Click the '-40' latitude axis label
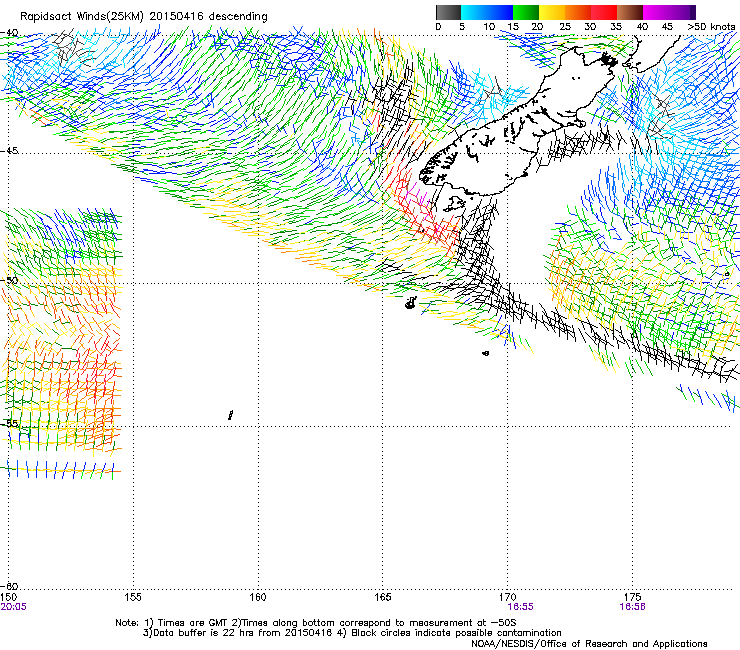The image size is (740, 650). pos(9,33)
